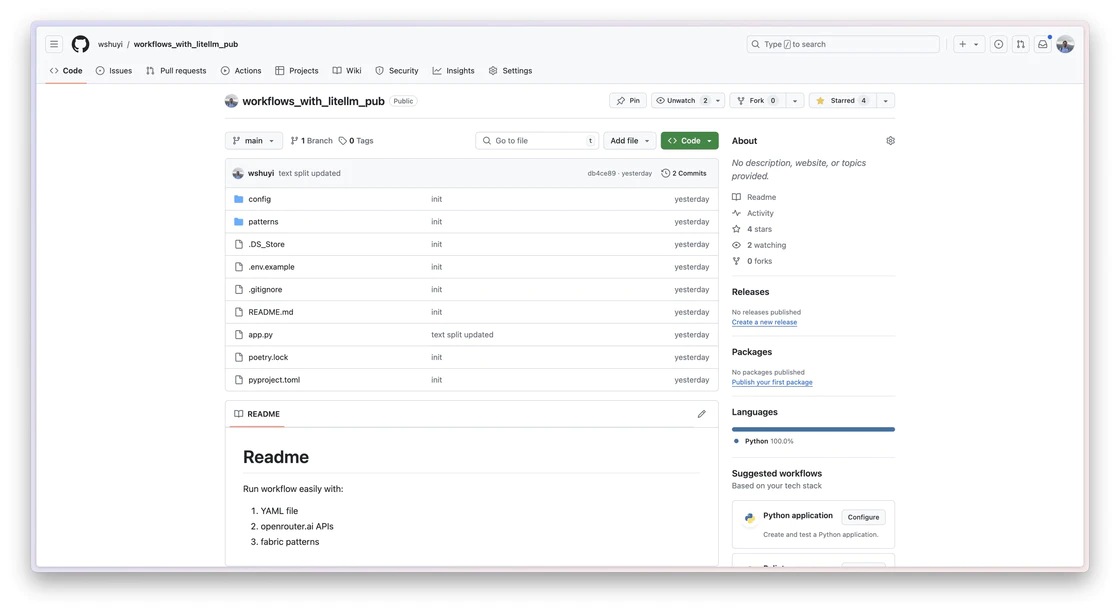
Task: Toggle the Starred button
Action: tap(841, 101)
